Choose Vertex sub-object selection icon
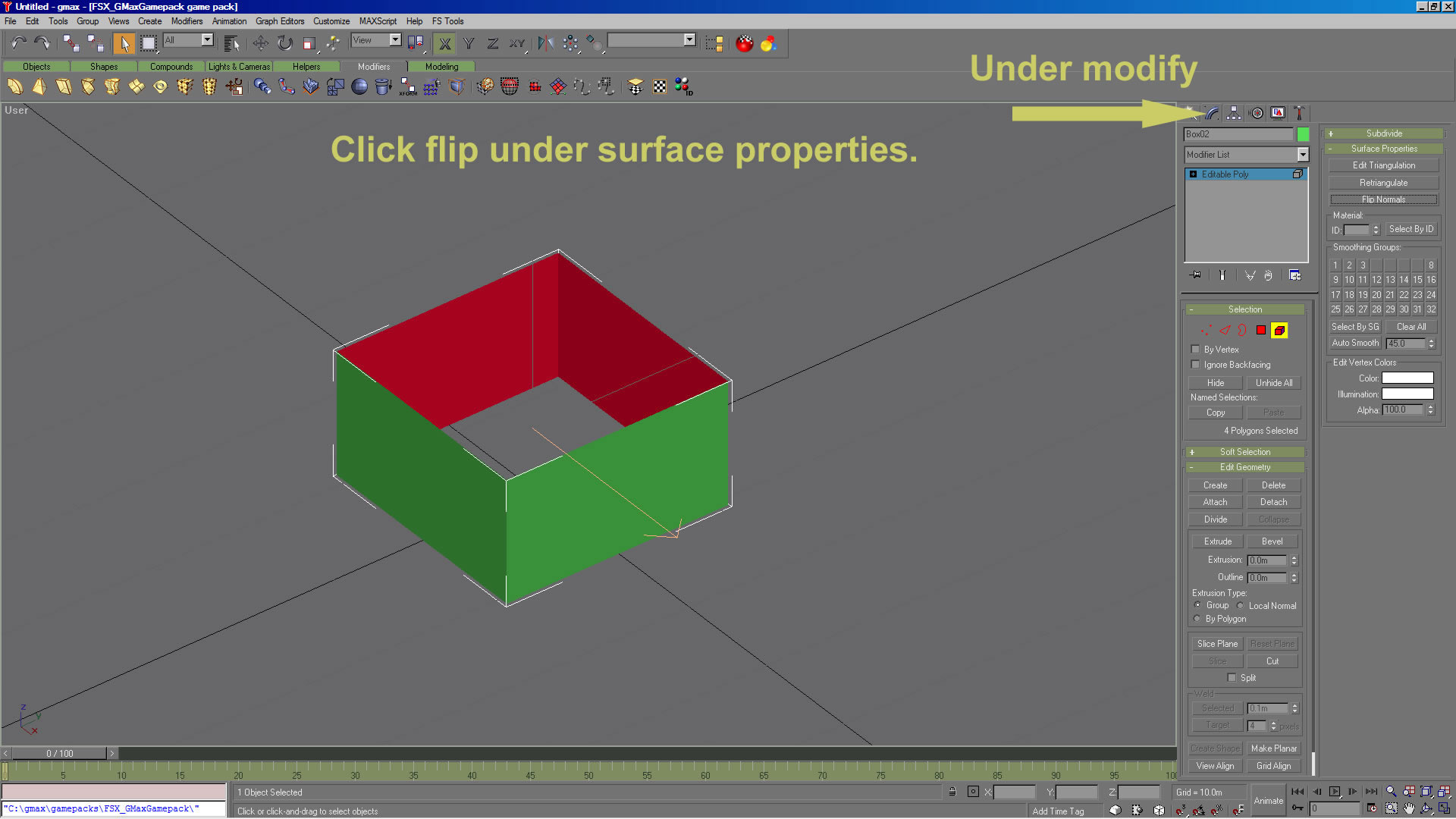 click(x=1206, y=330)
